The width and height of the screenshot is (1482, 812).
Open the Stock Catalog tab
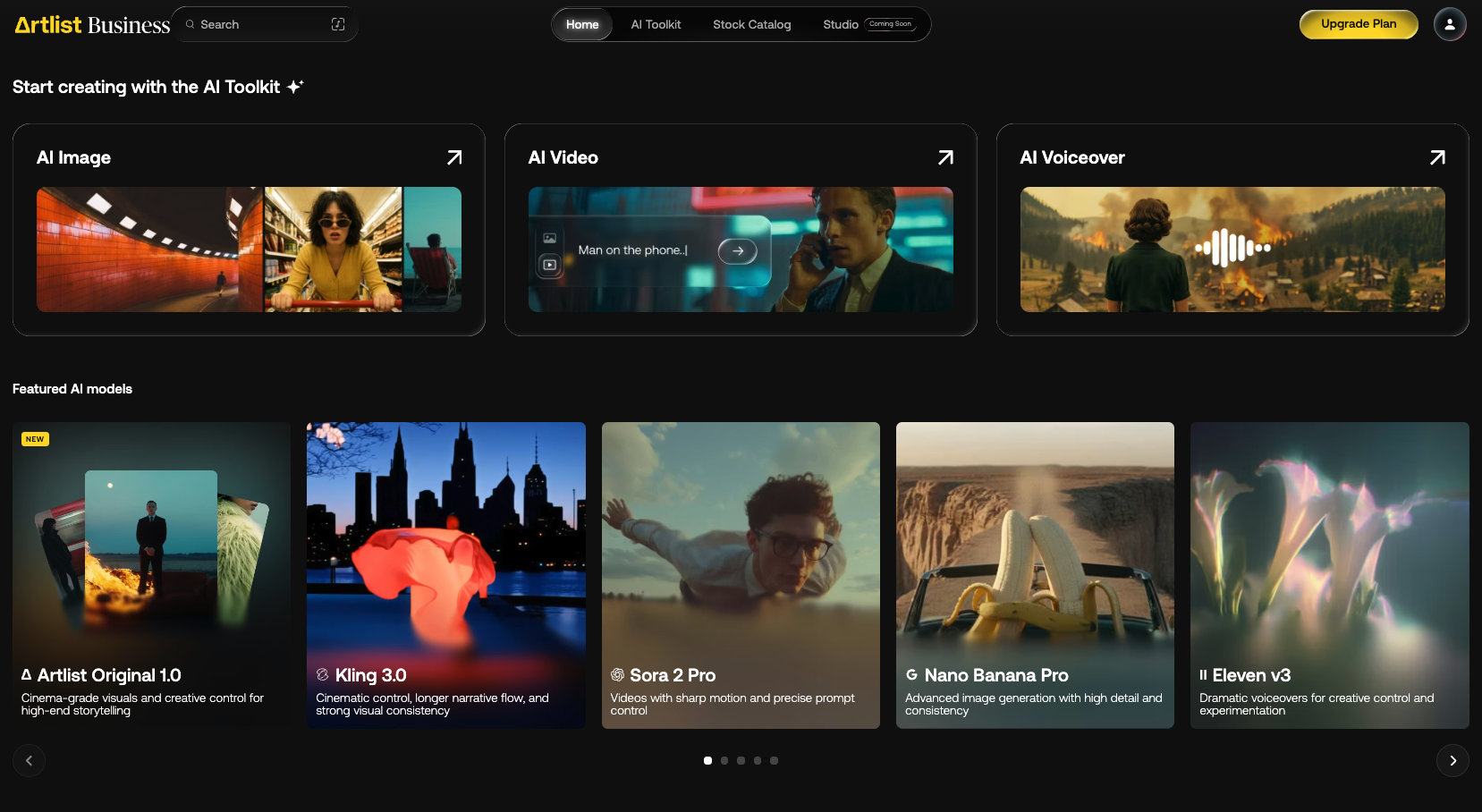[x=752, y=24]
